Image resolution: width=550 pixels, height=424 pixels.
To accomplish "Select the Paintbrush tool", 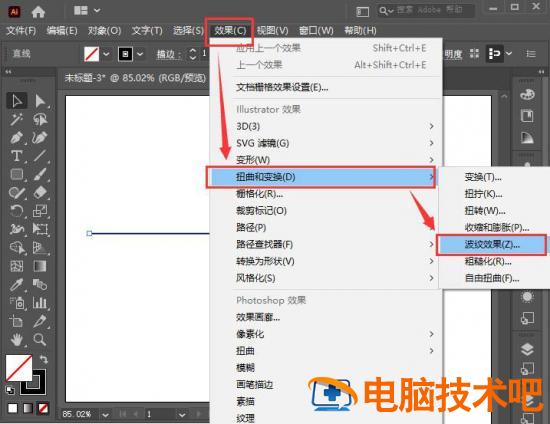I will pos(40,174).
